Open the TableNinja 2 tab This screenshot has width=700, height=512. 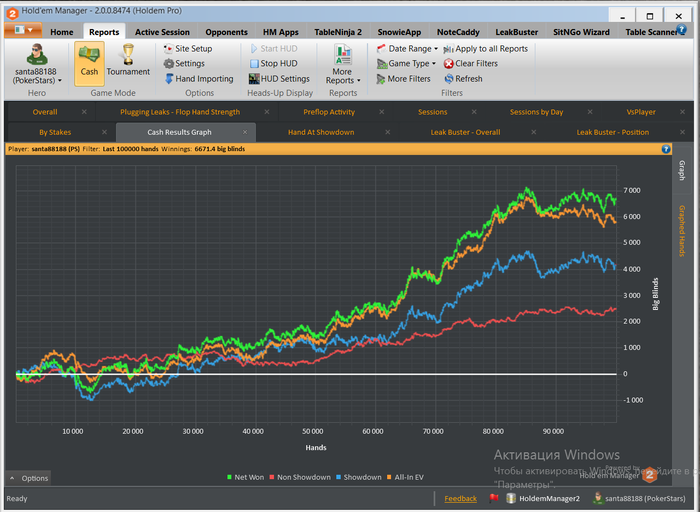point(338,32)
